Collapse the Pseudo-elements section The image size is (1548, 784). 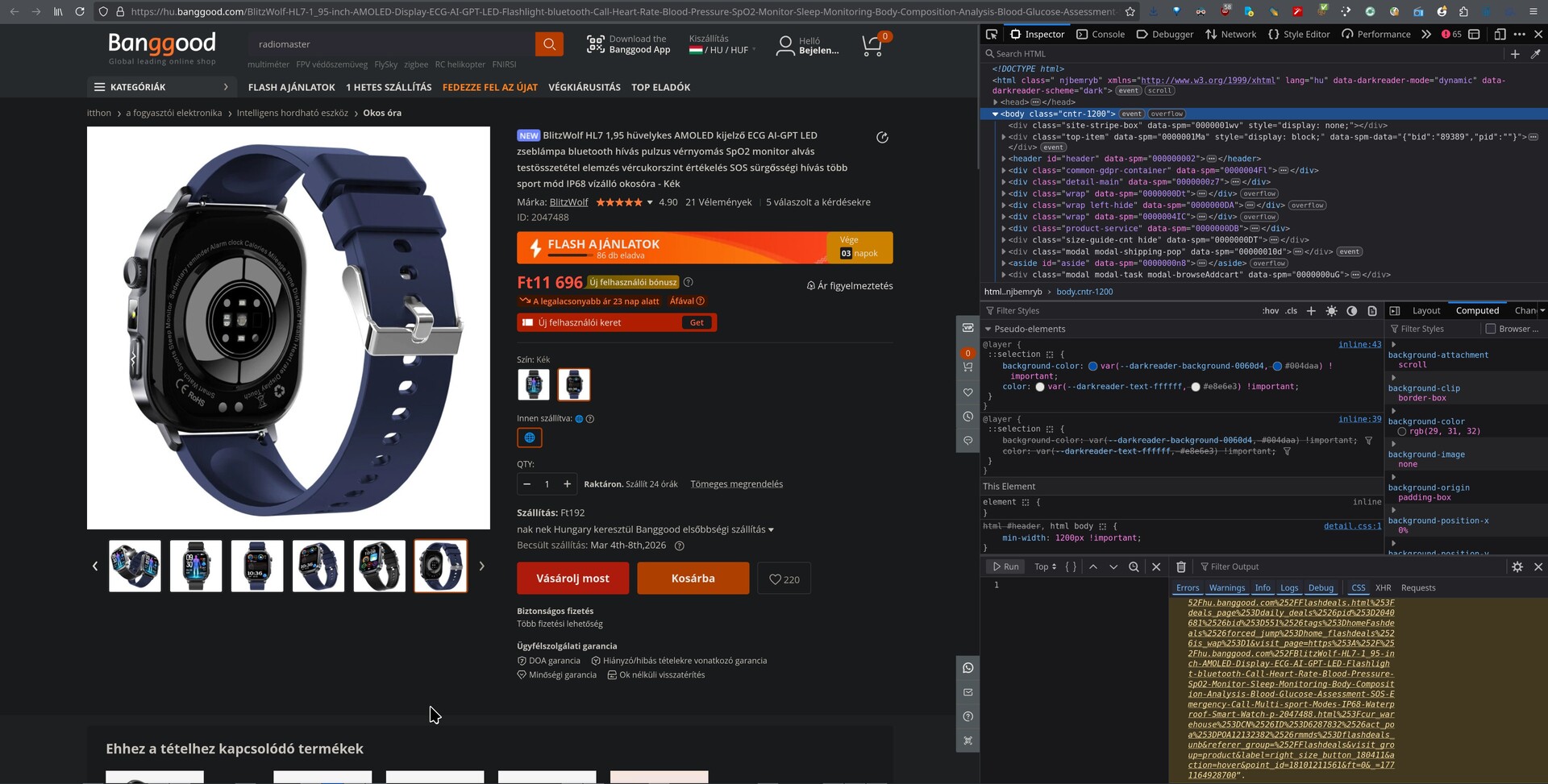[x=988, y=330]
